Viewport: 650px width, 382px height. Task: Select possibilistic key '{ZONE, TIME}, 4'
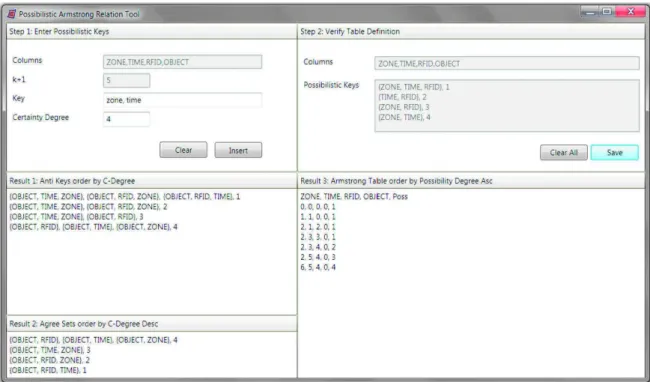pos(404,117)
